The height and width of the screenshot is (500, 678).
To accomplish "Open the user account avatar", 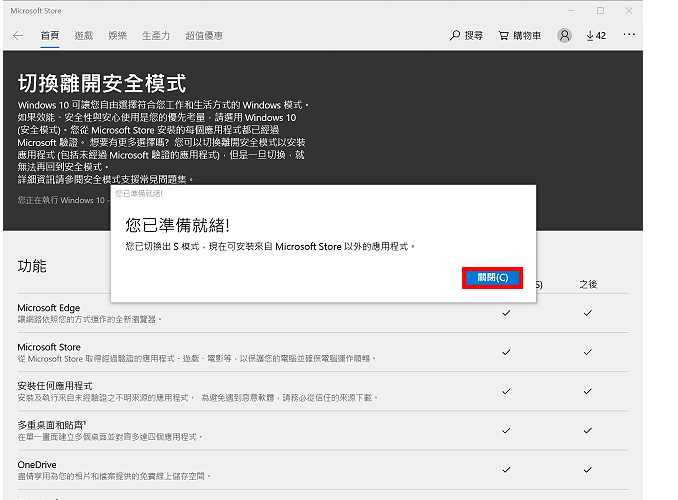I will pos(564,35).
